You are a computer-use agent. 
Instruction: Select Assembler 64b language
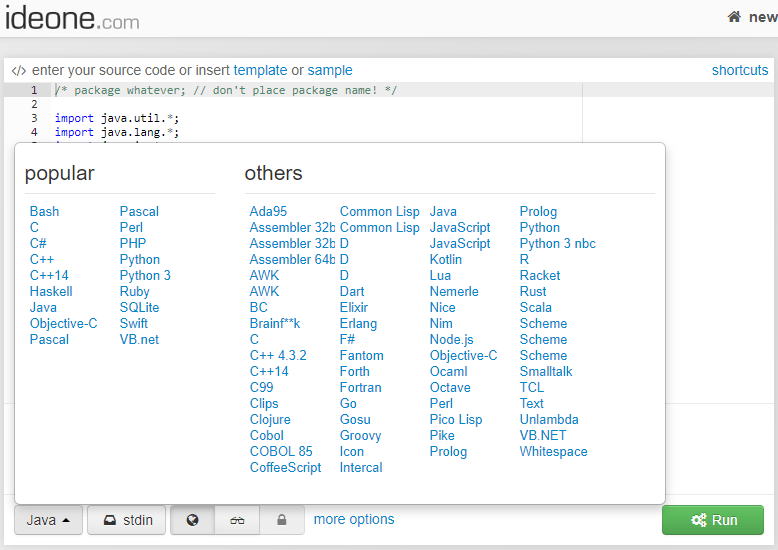tap(293, 259)
